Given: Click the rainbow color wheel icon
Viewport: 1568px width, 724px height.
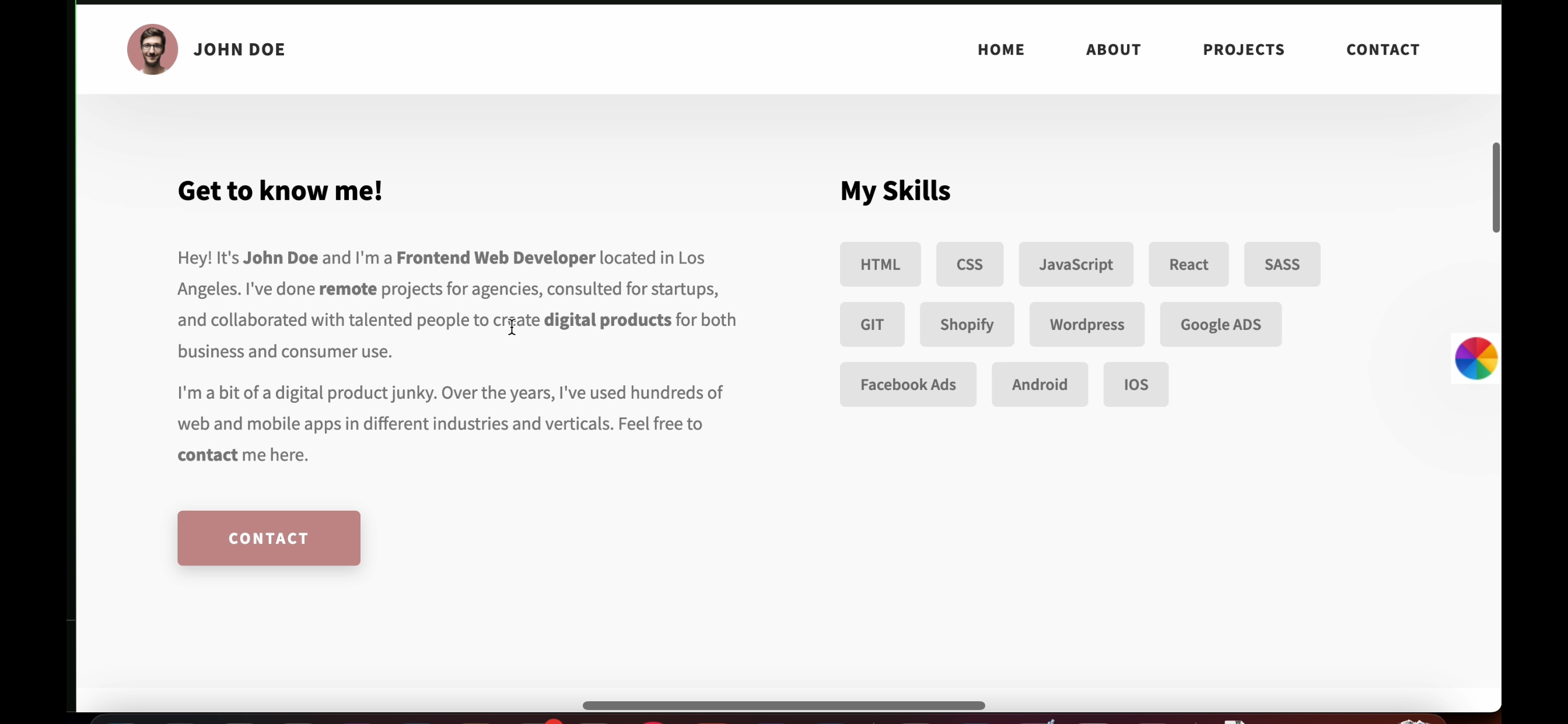Looking at the screenshot, I should 1475,359.
